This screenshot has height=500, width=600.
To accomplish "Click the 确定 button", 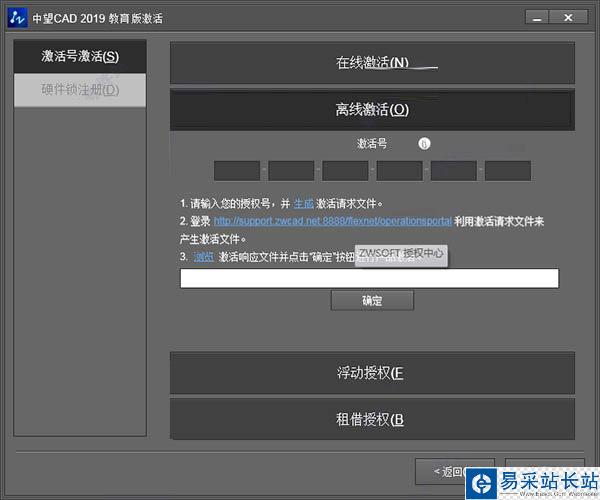I will [372, 301].
